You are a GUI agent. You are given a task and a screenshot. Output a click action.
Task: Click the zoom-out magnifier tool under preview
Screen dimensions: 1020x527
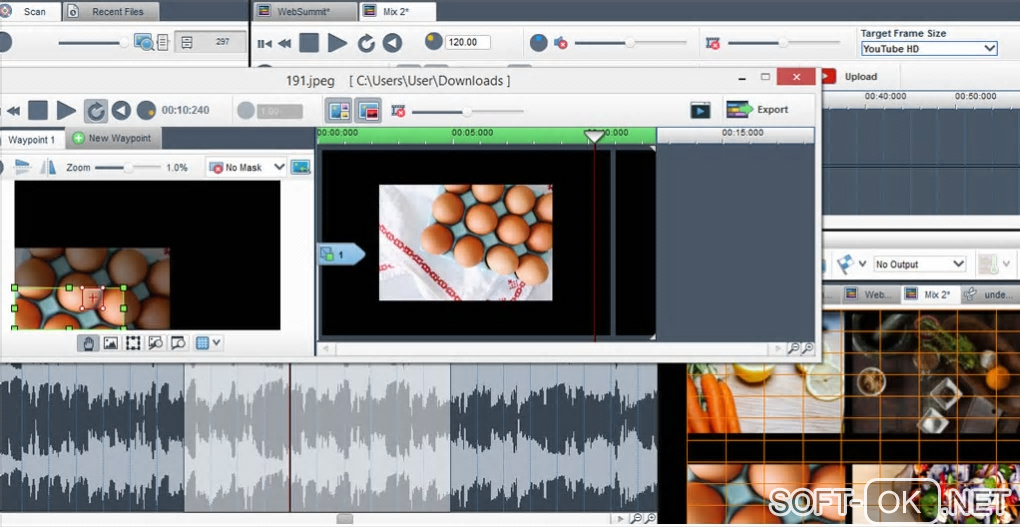pos(178,343)
